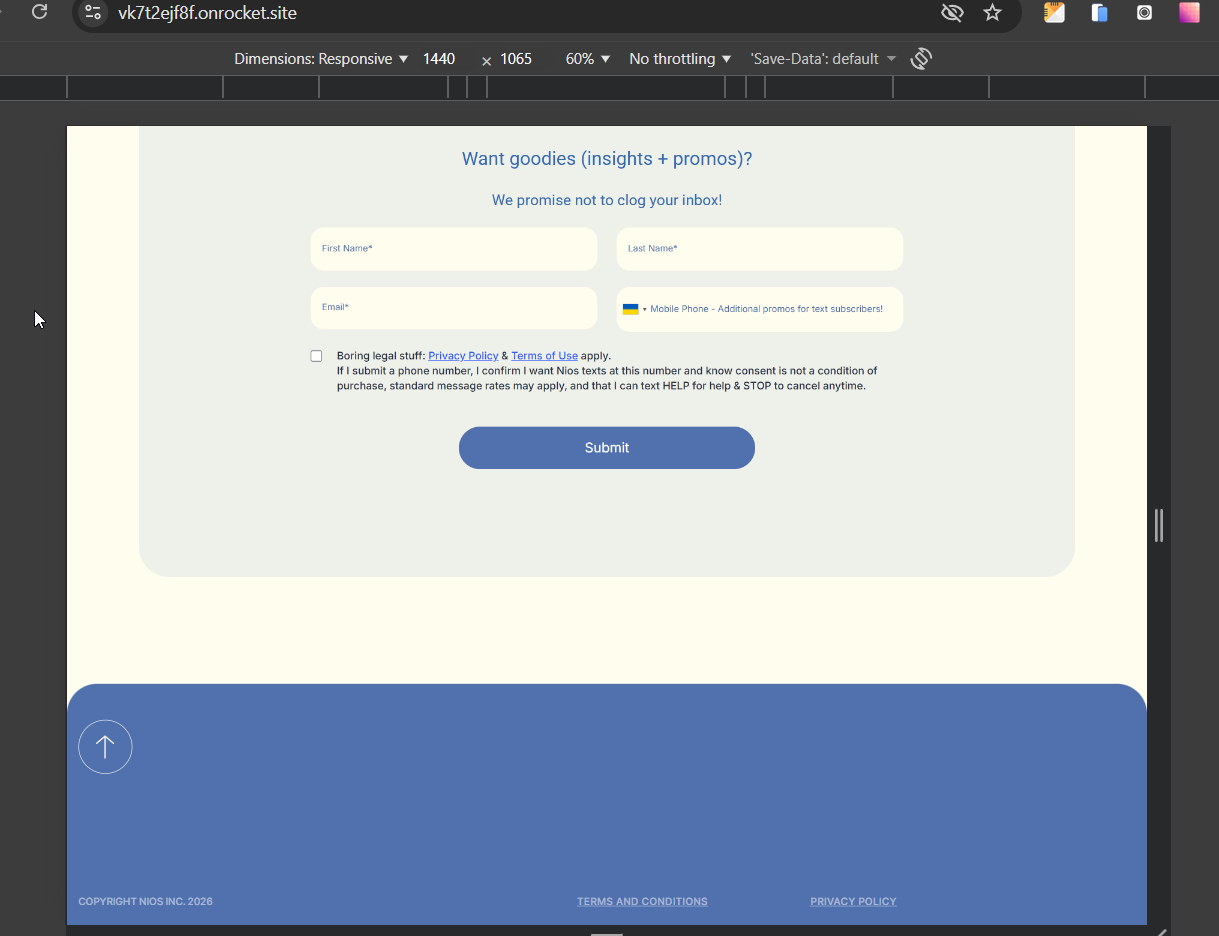Open the blue document extension icon
1219x936 pixels.
point(1100,13)
